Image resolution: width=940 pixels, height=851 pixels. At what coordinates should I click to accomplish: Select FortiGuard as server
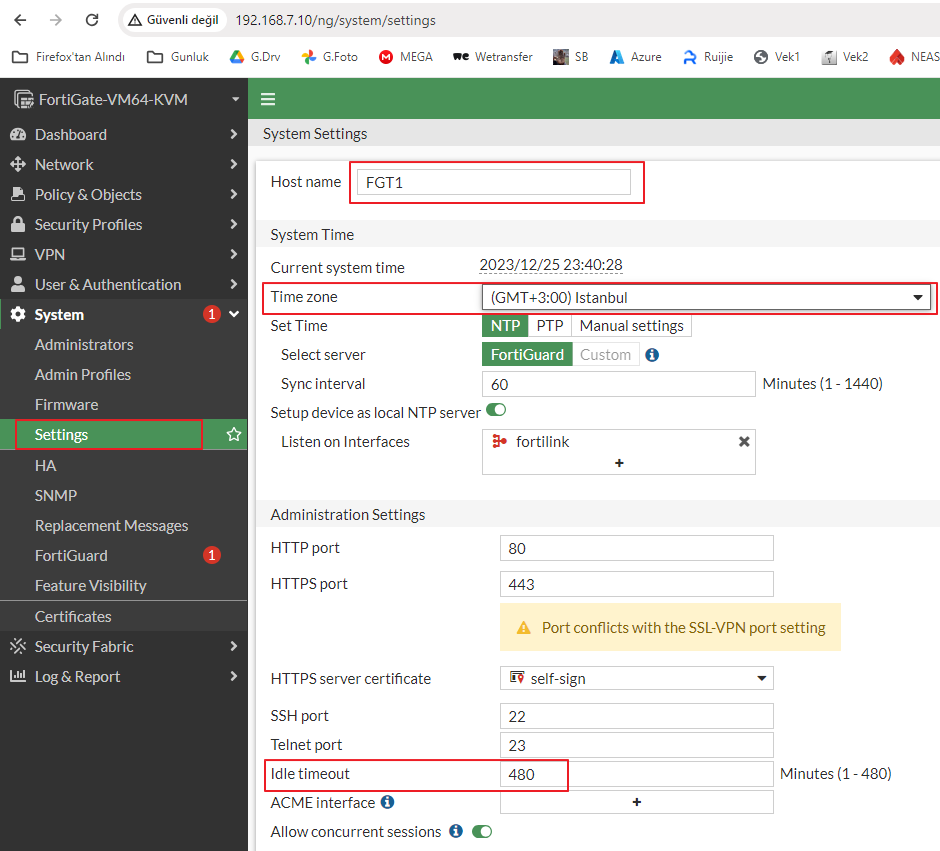coord(527,355)
